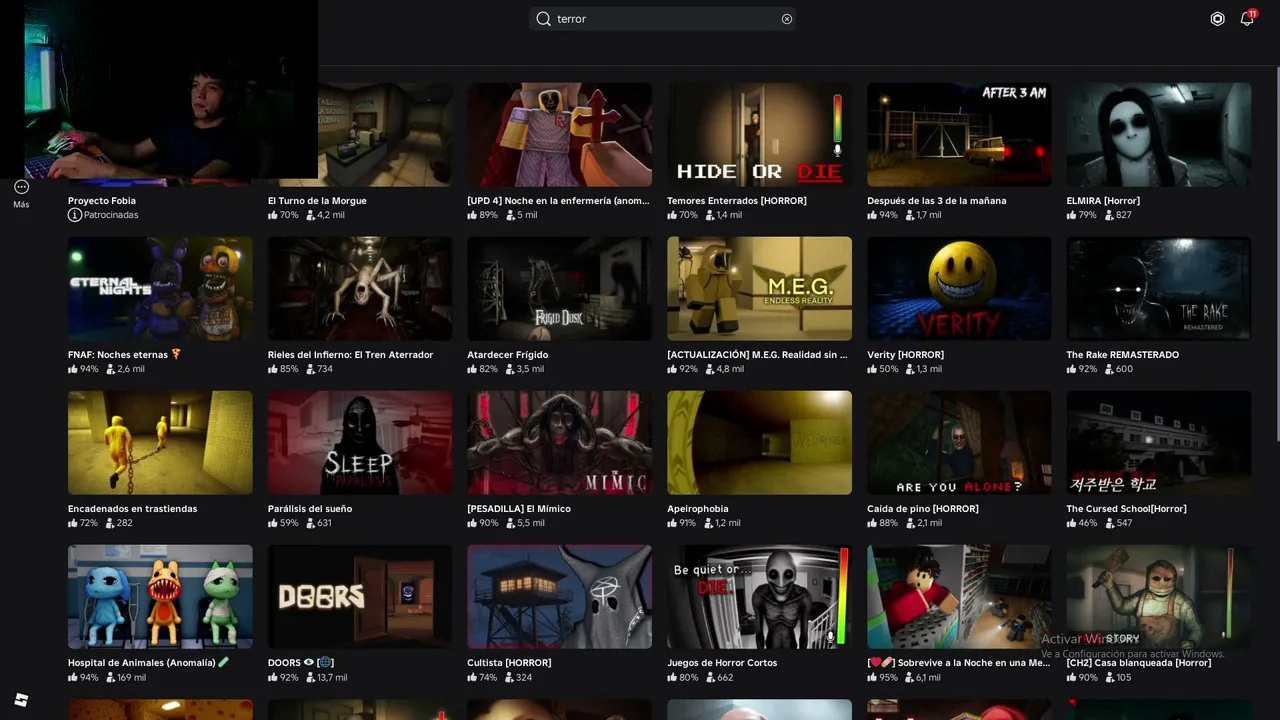The height and width of the screenshot is (720, 1280).
Task: Open 'Hospital de Animales (Anomalía)' title
Action: pyautogui.click(x=149, y=663)
